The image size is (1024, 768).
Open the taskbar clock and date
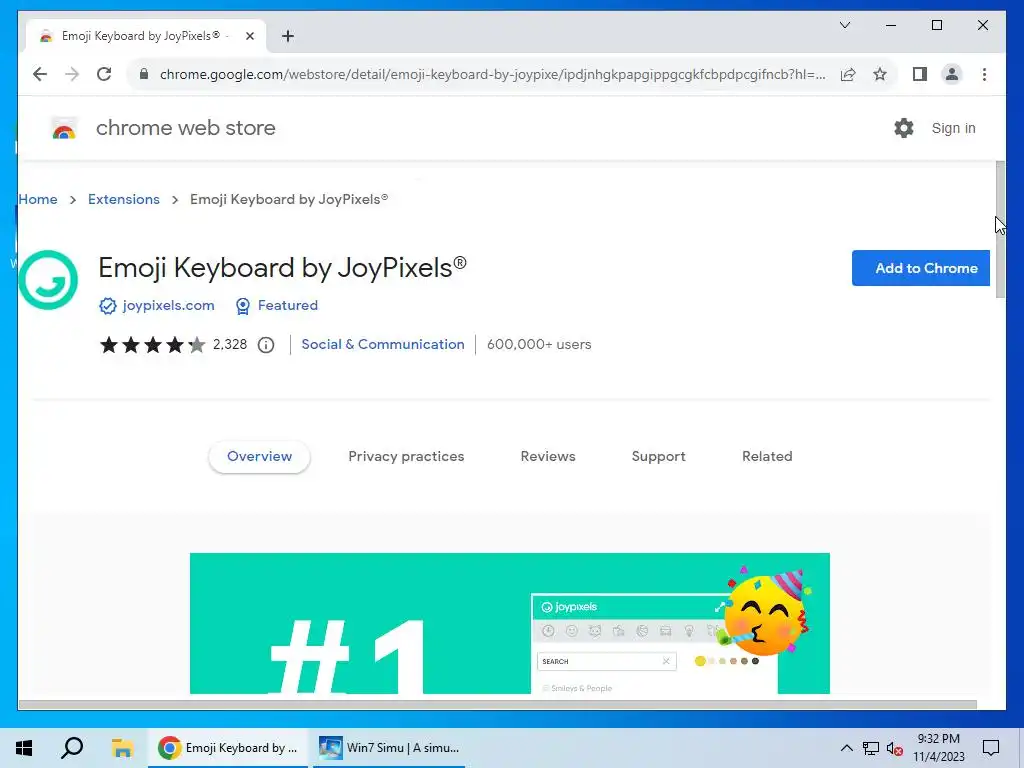tap(938, 748)
